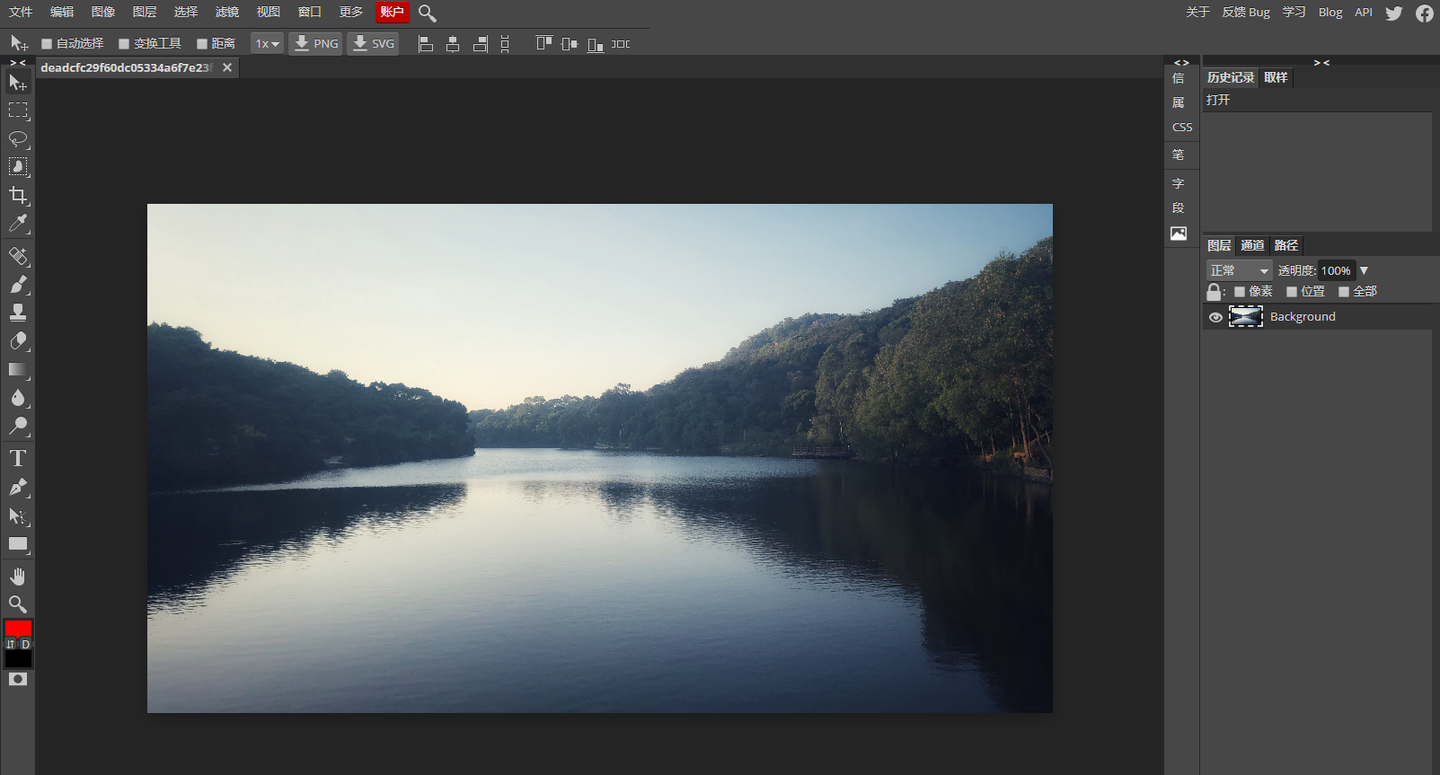Select the Crop tool
Screen dimensions: 1440x775
click(18, 195)
